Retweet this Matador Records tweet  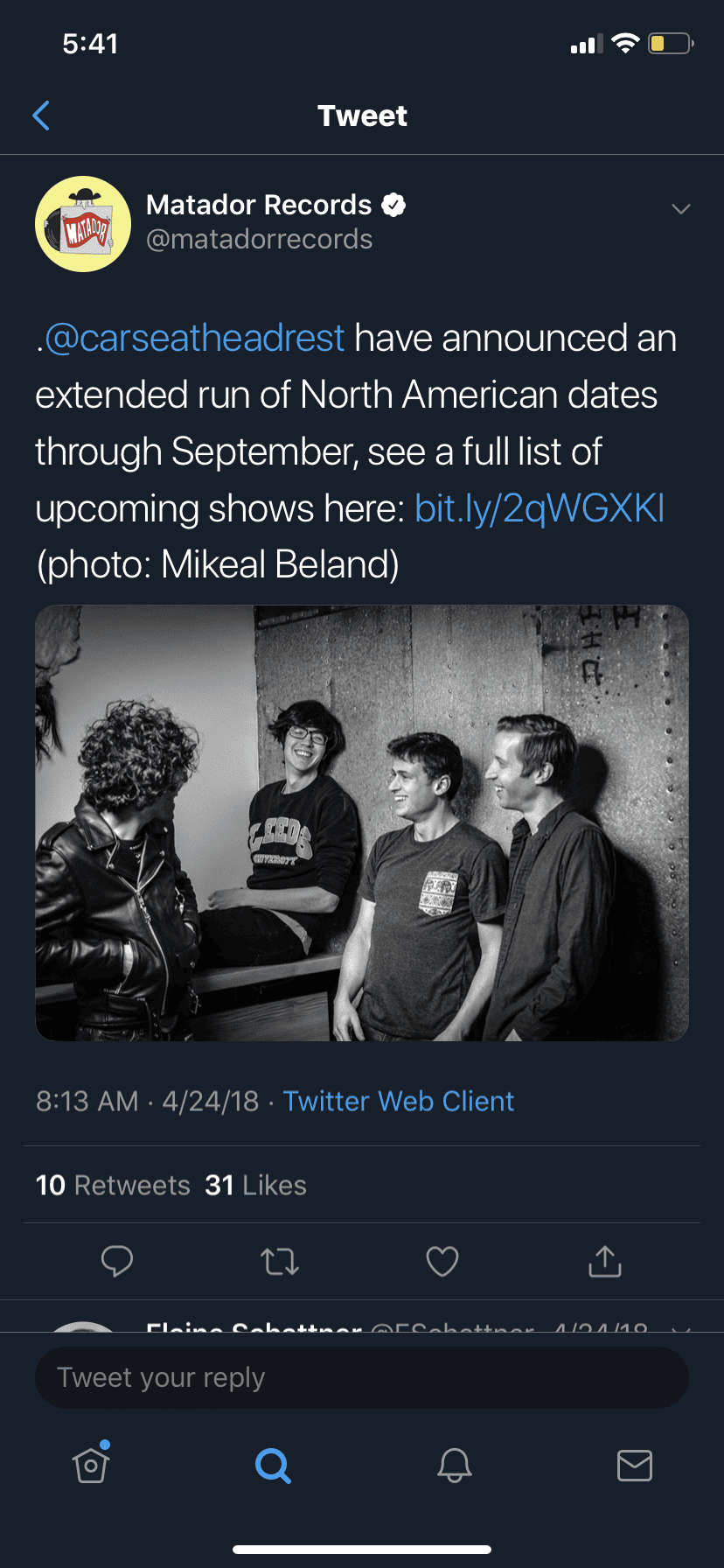tap(279, 1261)
